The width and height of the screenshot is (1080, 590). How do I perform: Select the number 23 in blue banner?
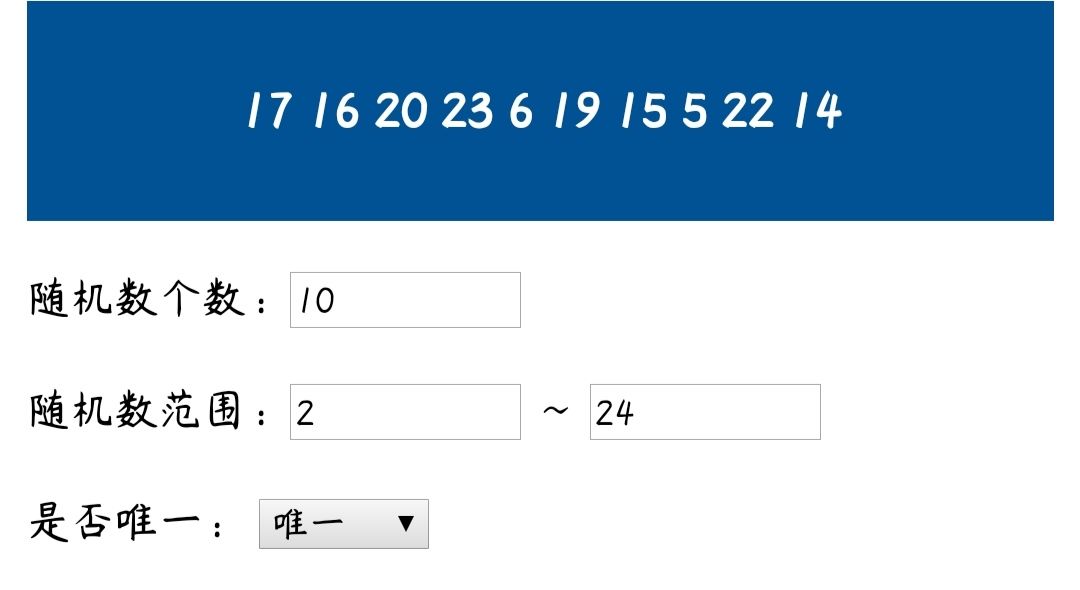[x=468, y=110]
